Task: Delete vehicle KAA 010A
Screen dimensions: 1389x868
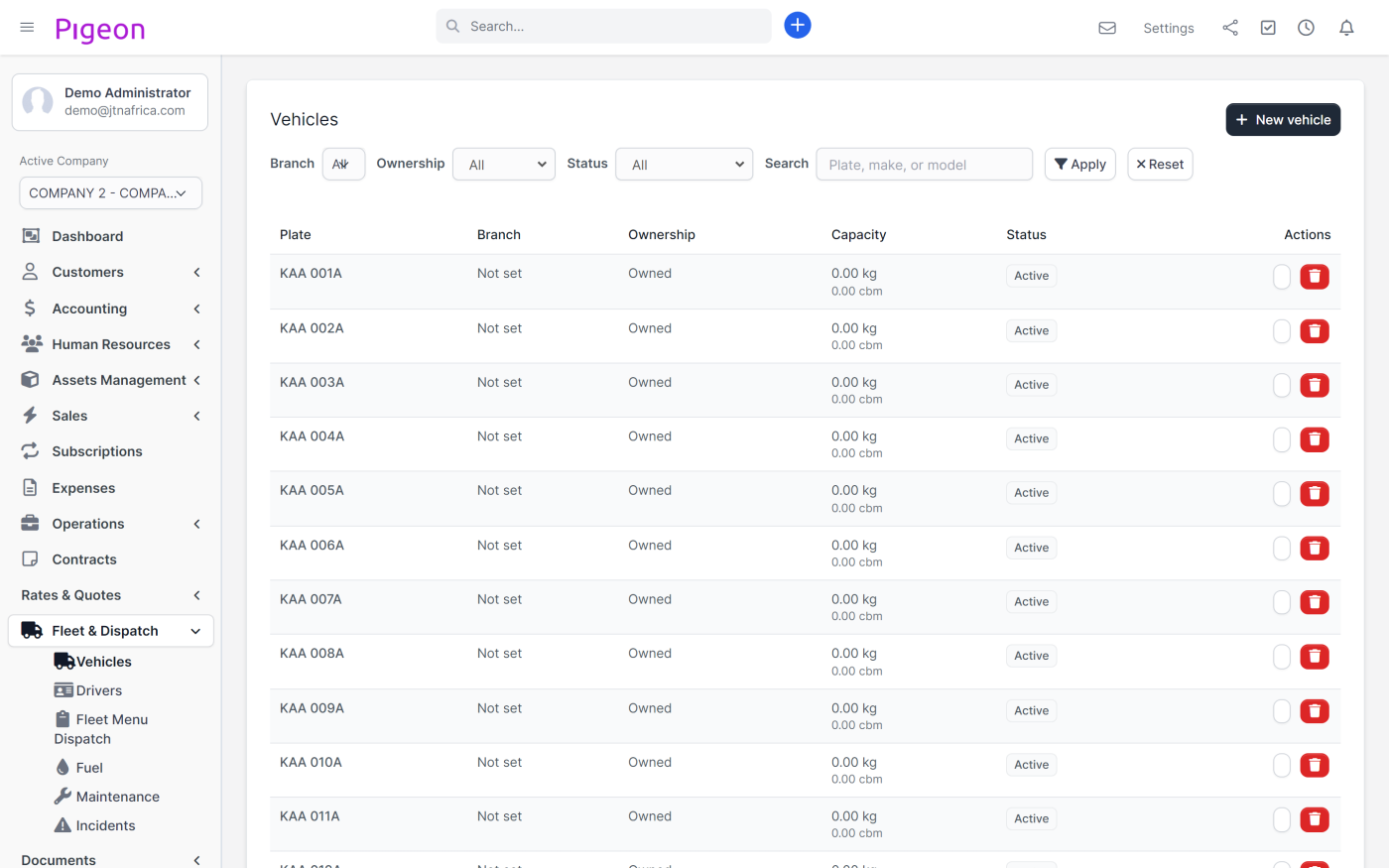Action: pyautogui.click(x=1315, y=765)
